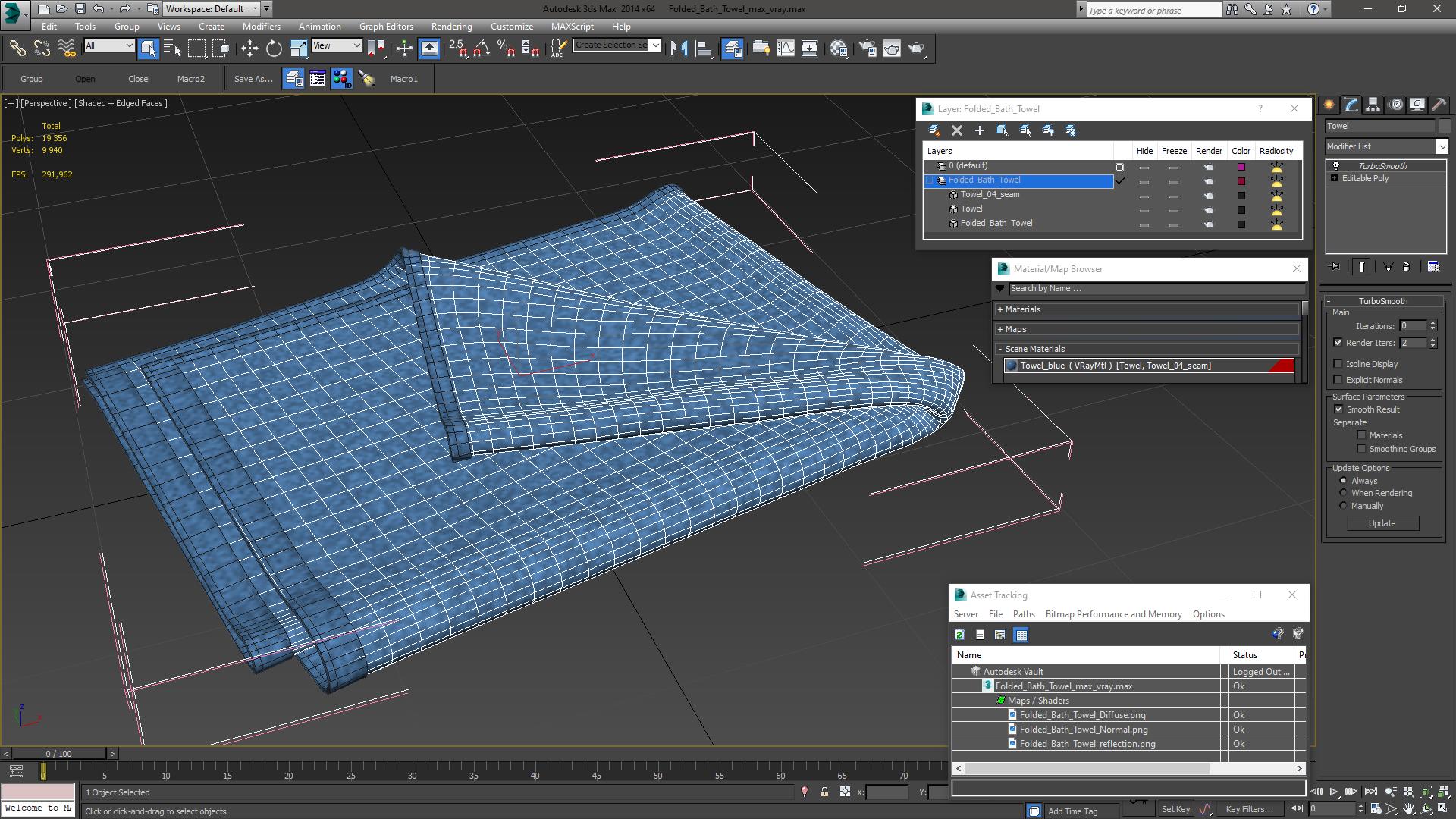Image resolution: width=1456 pixels, height=819 pixels.
Task: Expand the Editable Poly modifier entry
Action: pyautogui.click(x=1334, y=178)
